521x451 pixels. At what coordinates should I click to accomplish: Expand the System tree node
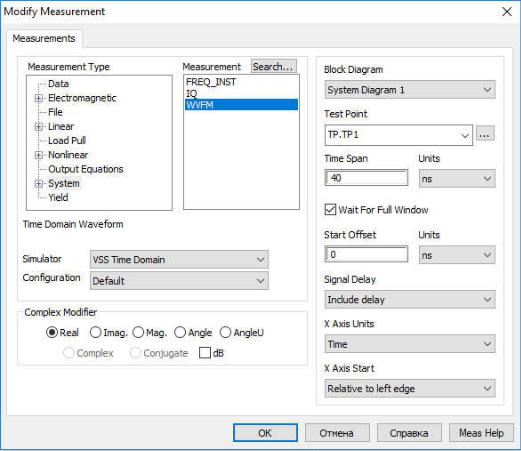tap(39, 184)
